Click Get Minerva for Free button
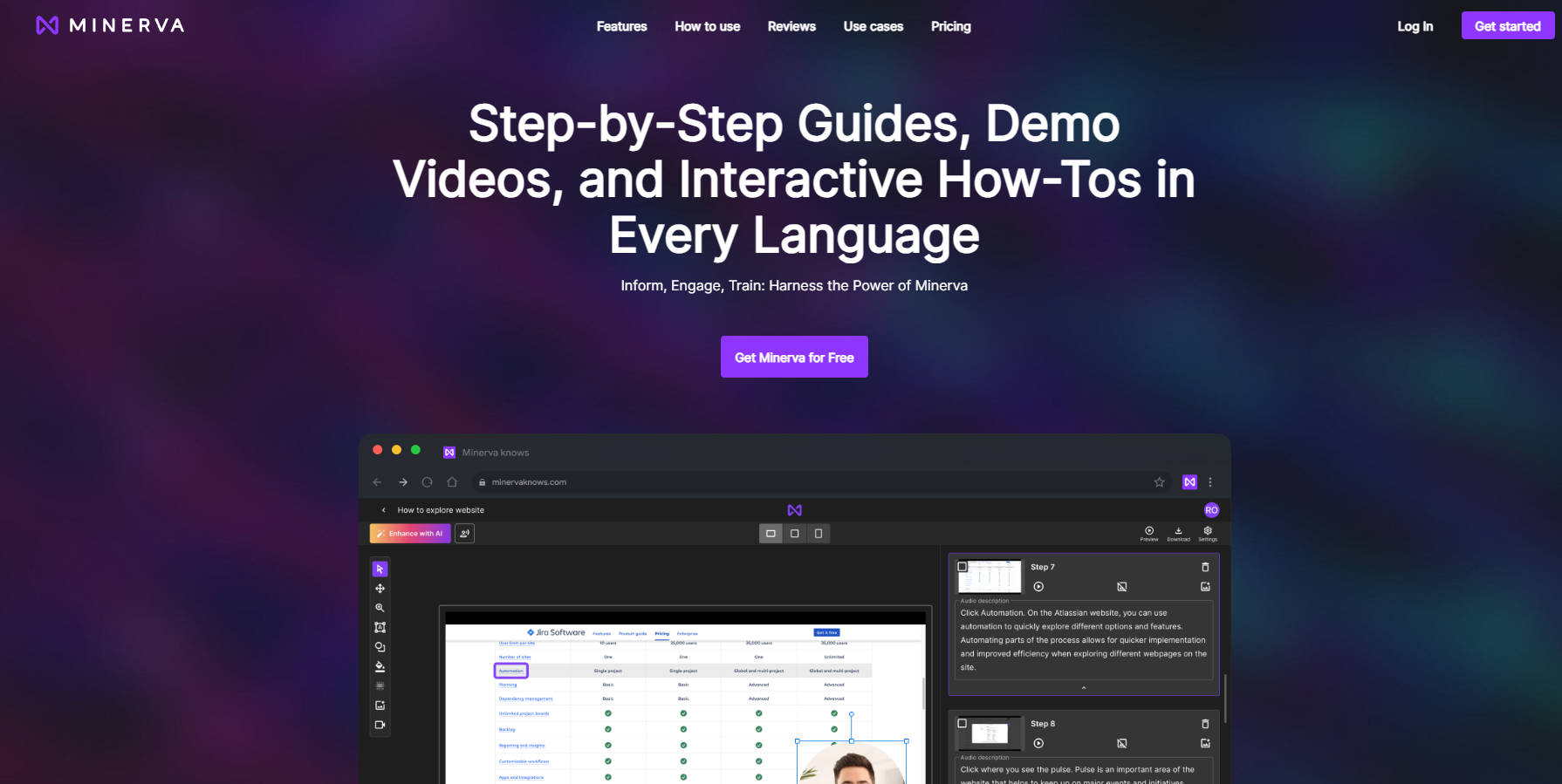Screen dimensions: 1562x784 pos(794,357)
